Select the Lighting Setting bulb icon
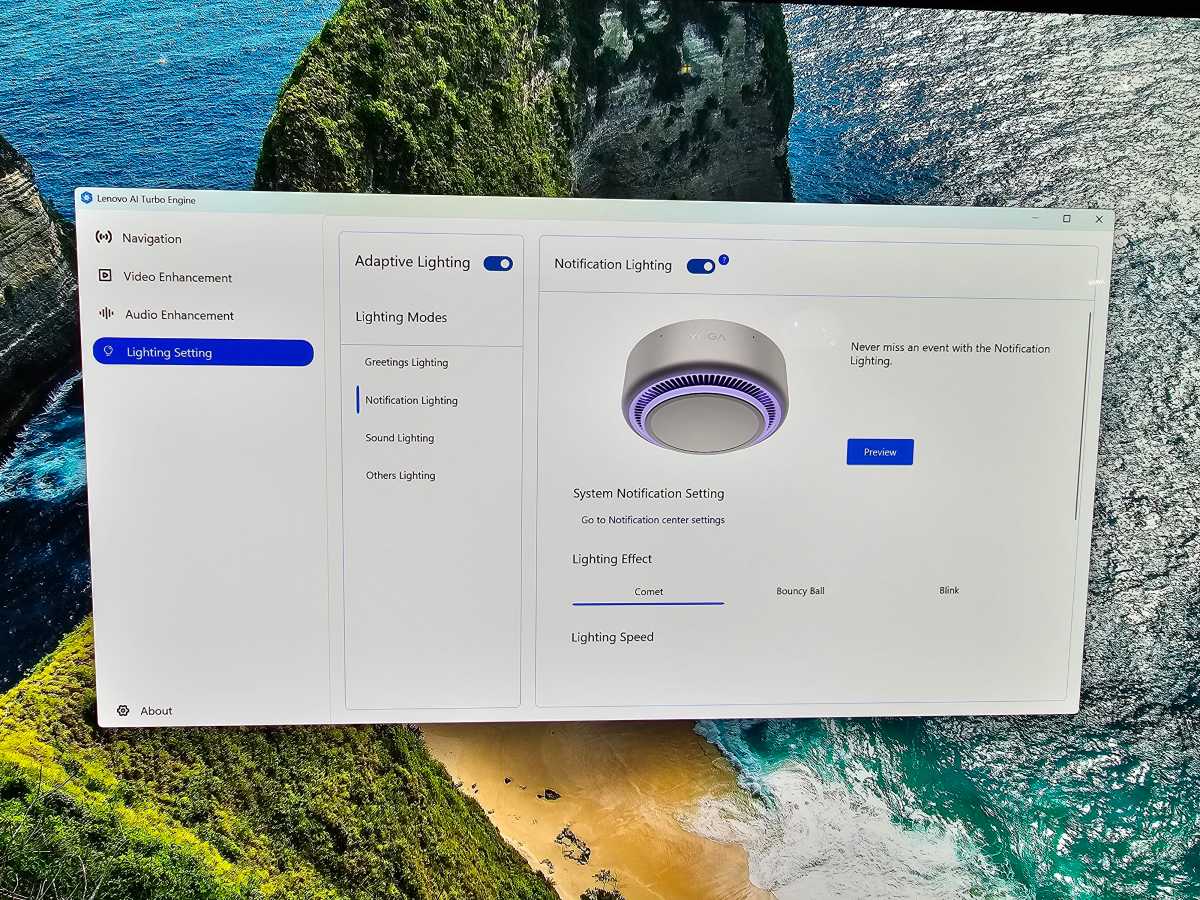Image resolution: width=1200 pixels, height=900 pixels. click(x=108, y=352)
